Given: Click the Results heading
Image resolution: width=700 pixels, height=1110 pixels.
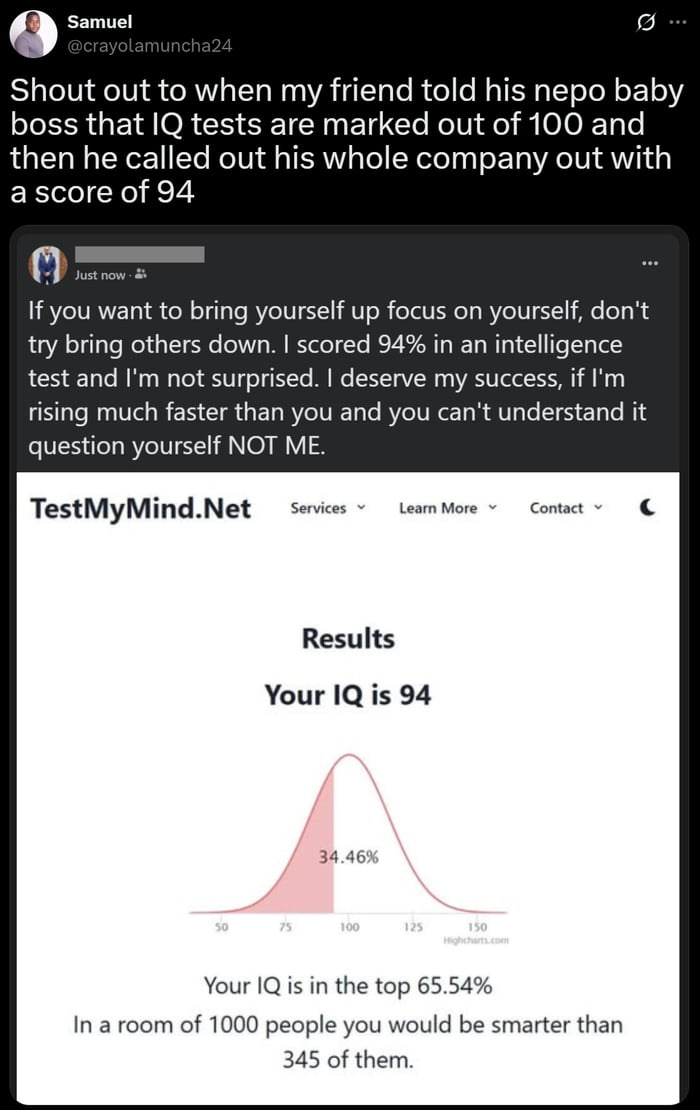Looking at the screenshot, I should point(351,639).
